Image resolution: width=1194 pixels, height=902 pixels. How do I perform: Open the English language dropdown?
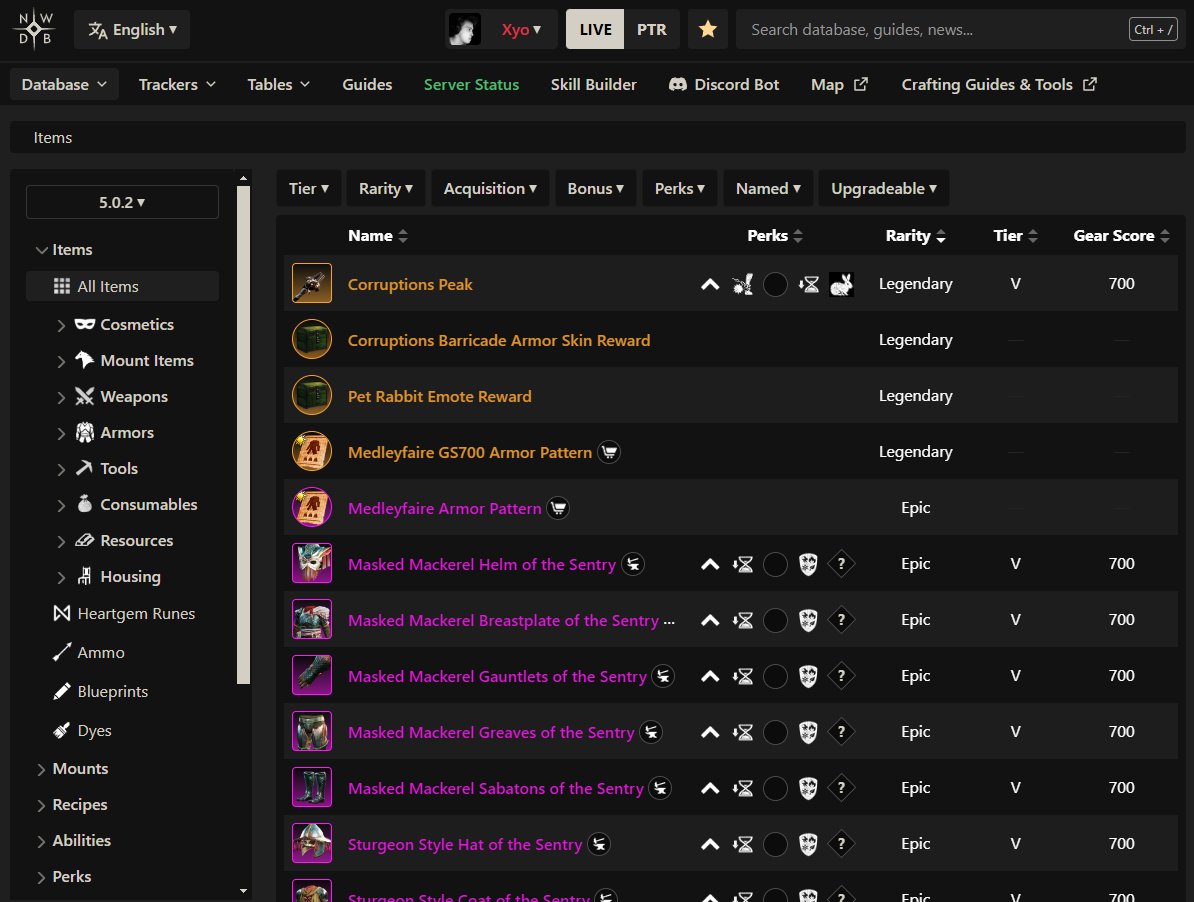(x=132, y=30)
